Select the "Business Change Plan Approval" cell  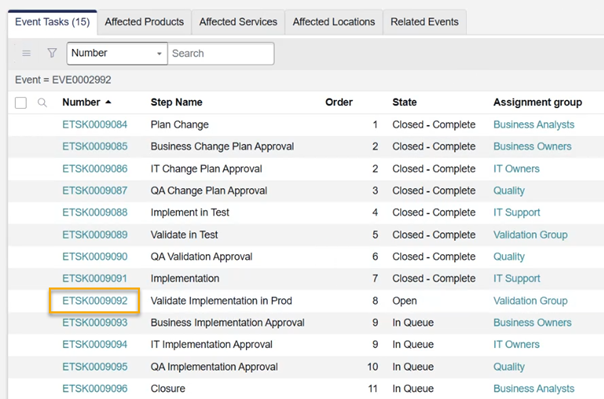(x=222, y=147)
